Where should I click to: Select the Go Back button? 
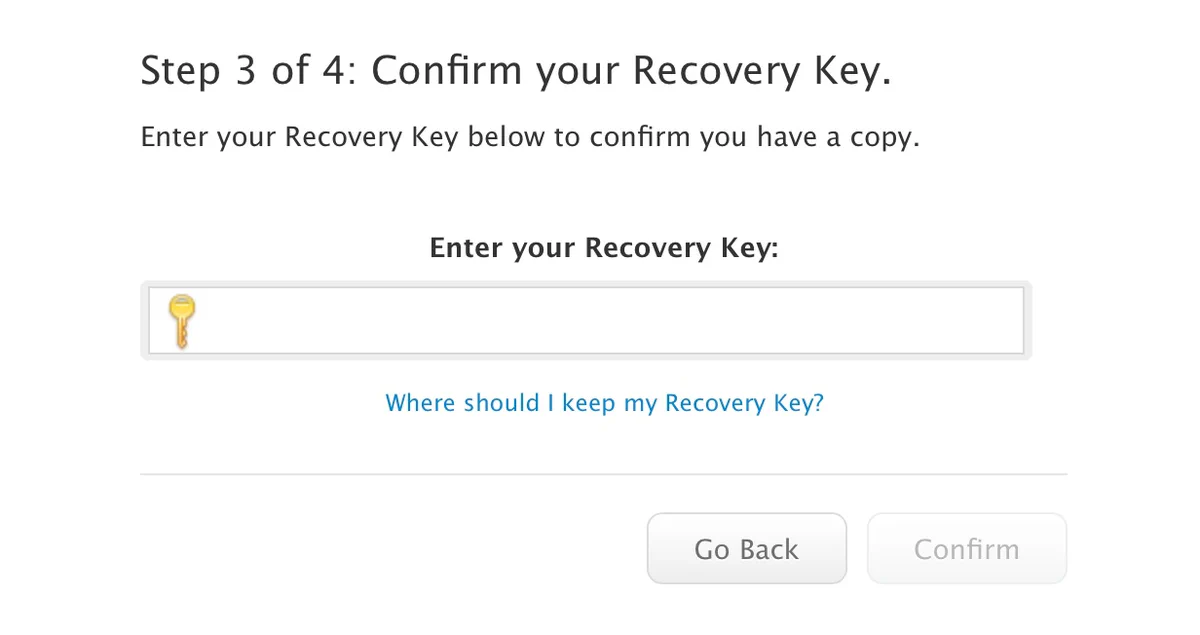click(746, 548)
